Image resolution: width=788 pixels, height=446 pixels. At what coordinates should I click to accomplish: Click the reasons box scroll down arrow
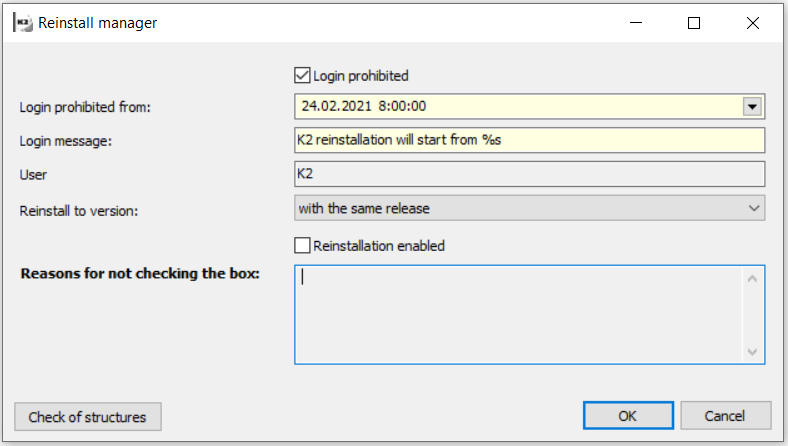753,351
